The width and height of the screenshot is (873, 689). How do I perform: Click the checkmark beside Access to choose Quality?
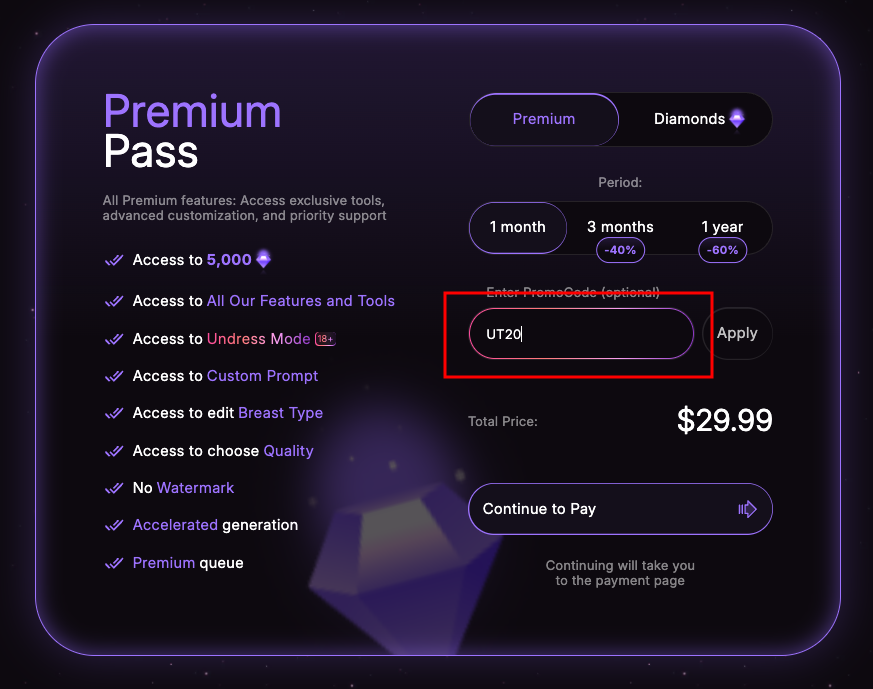[x=114, y=451]
